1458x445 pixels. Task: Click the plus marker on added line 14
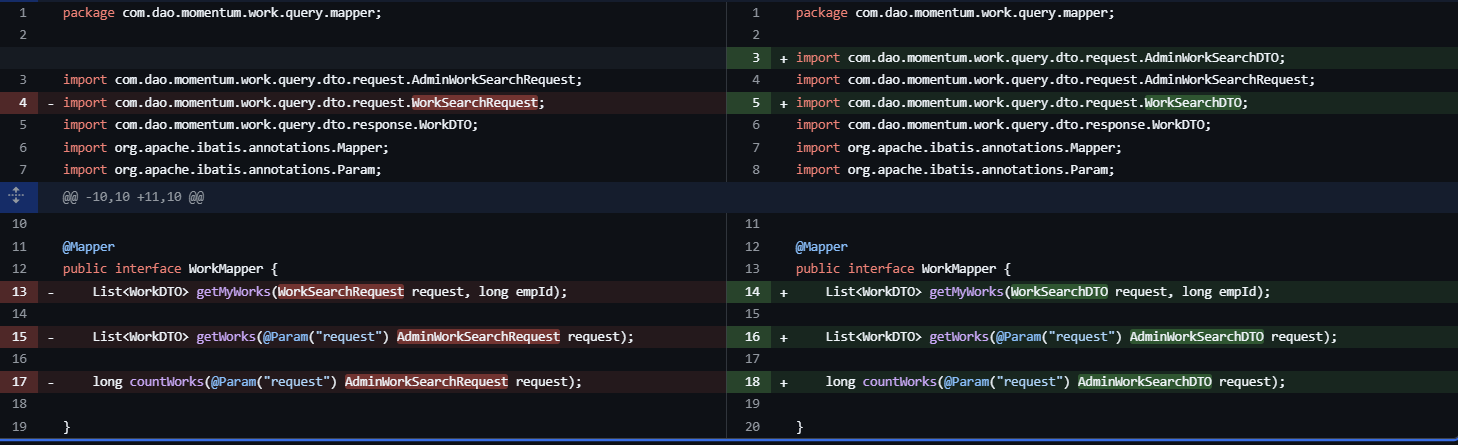pos(784,292)
